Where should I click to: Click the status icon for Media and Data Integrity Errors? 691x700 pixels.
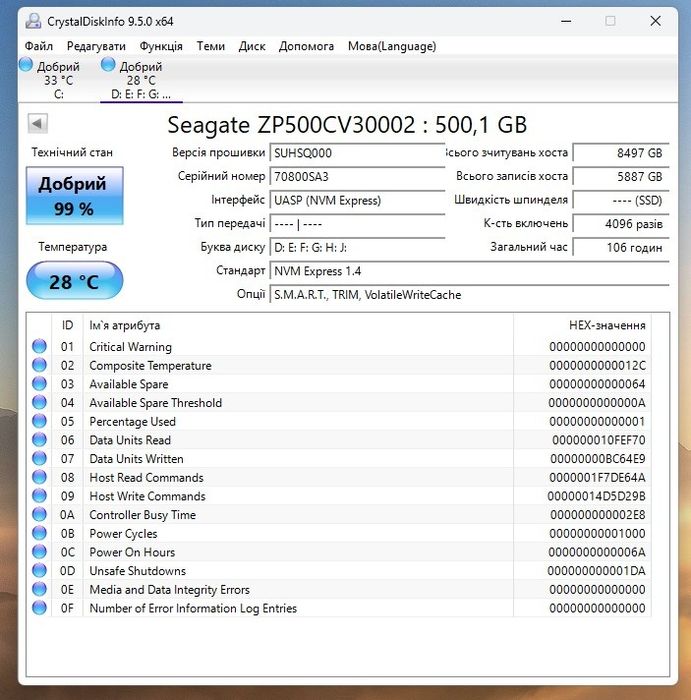point(39,589)
